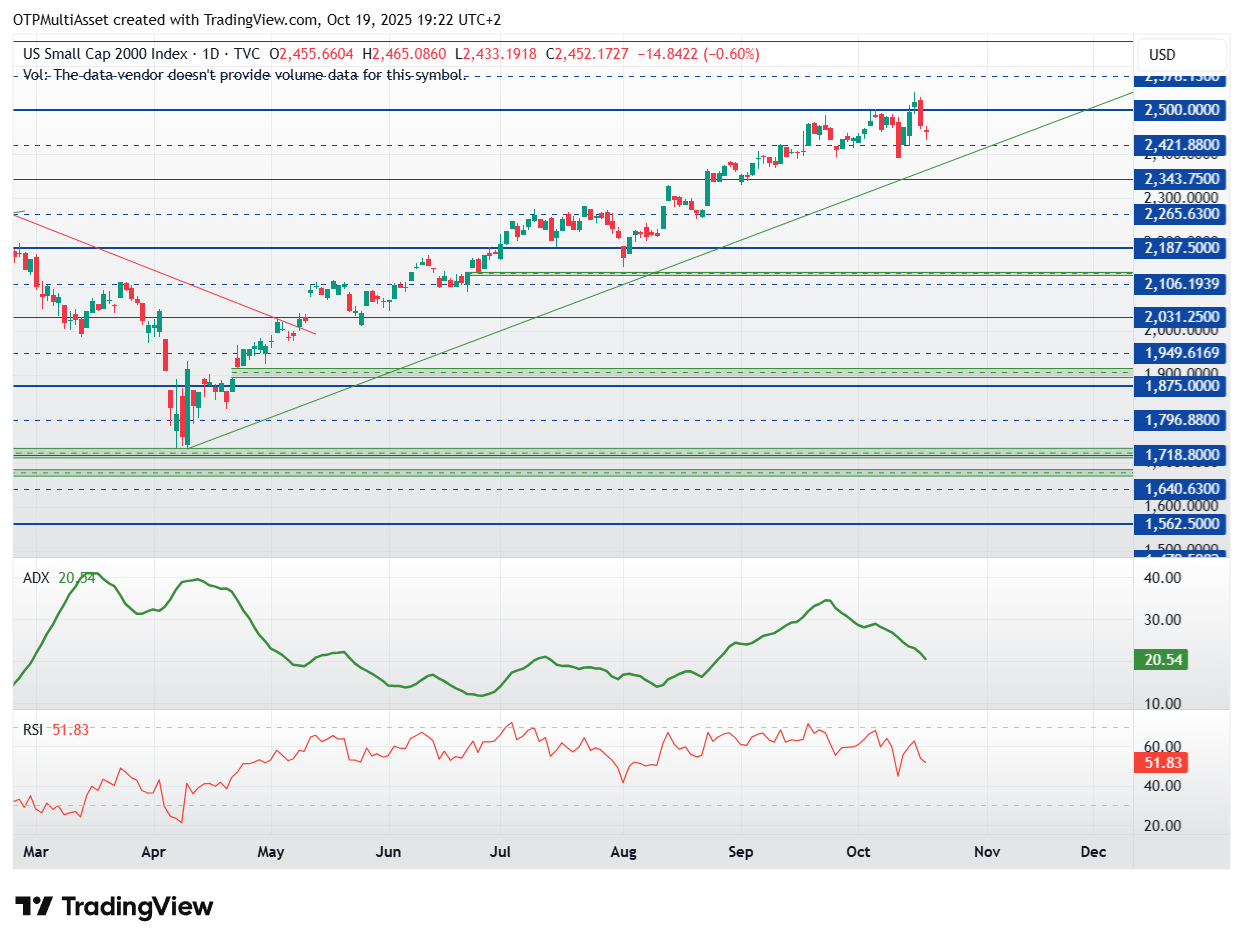Select the RSI indicator legend label
The image size is (1243, 944).
tap(33, 729)
